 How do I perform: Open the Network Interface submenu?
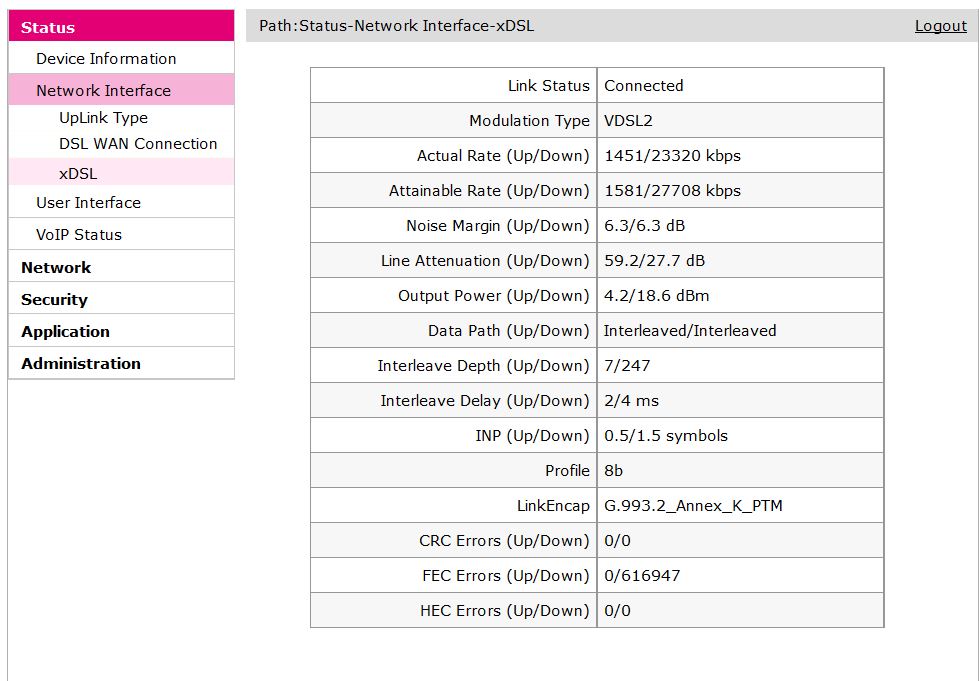coord(103,91)
